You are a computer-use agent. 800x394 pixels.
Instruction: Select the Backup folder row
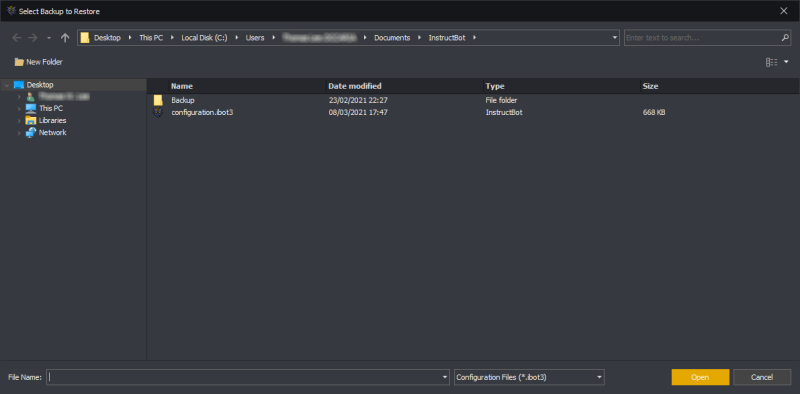[x=473, y=100]
